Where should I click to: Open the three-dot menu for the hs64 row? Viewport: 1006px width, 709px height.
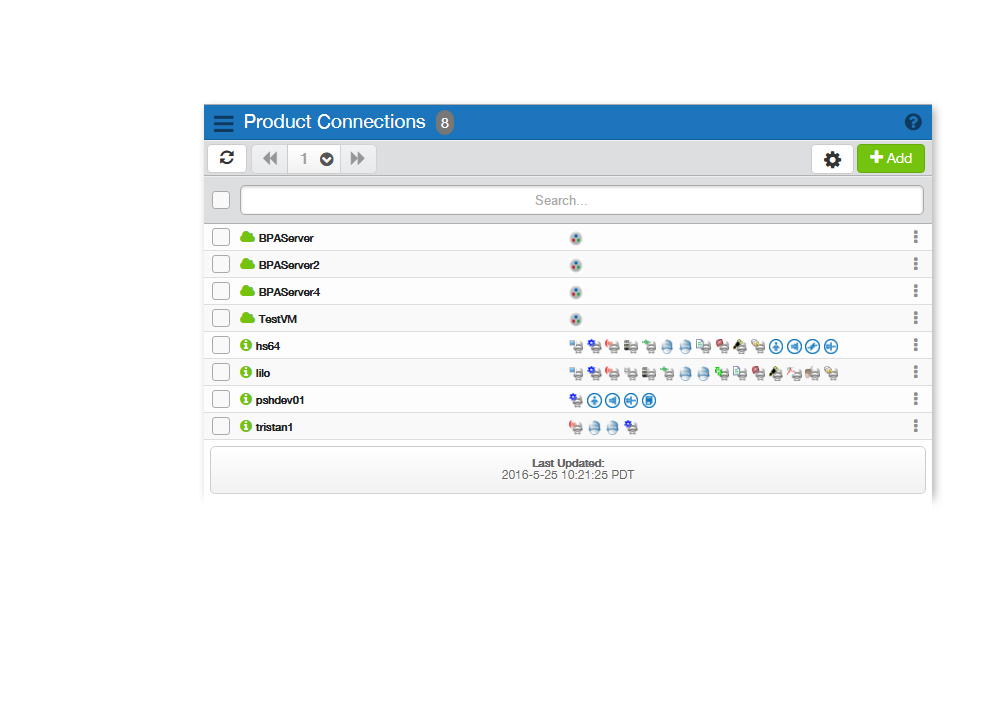[915, 345]
